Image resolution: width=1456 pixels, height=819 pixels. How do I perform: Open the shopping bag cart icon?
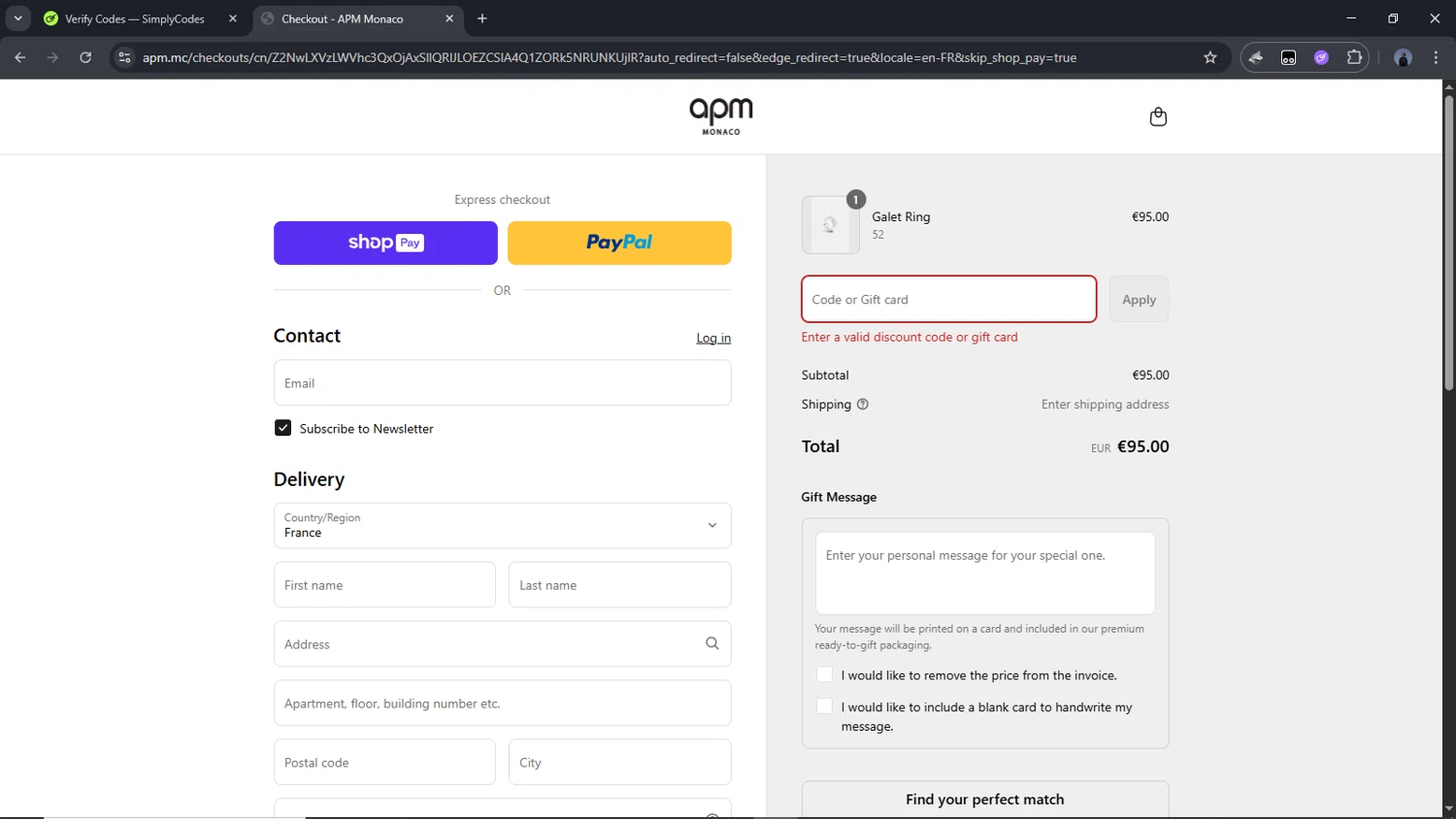coord(1158,116)
